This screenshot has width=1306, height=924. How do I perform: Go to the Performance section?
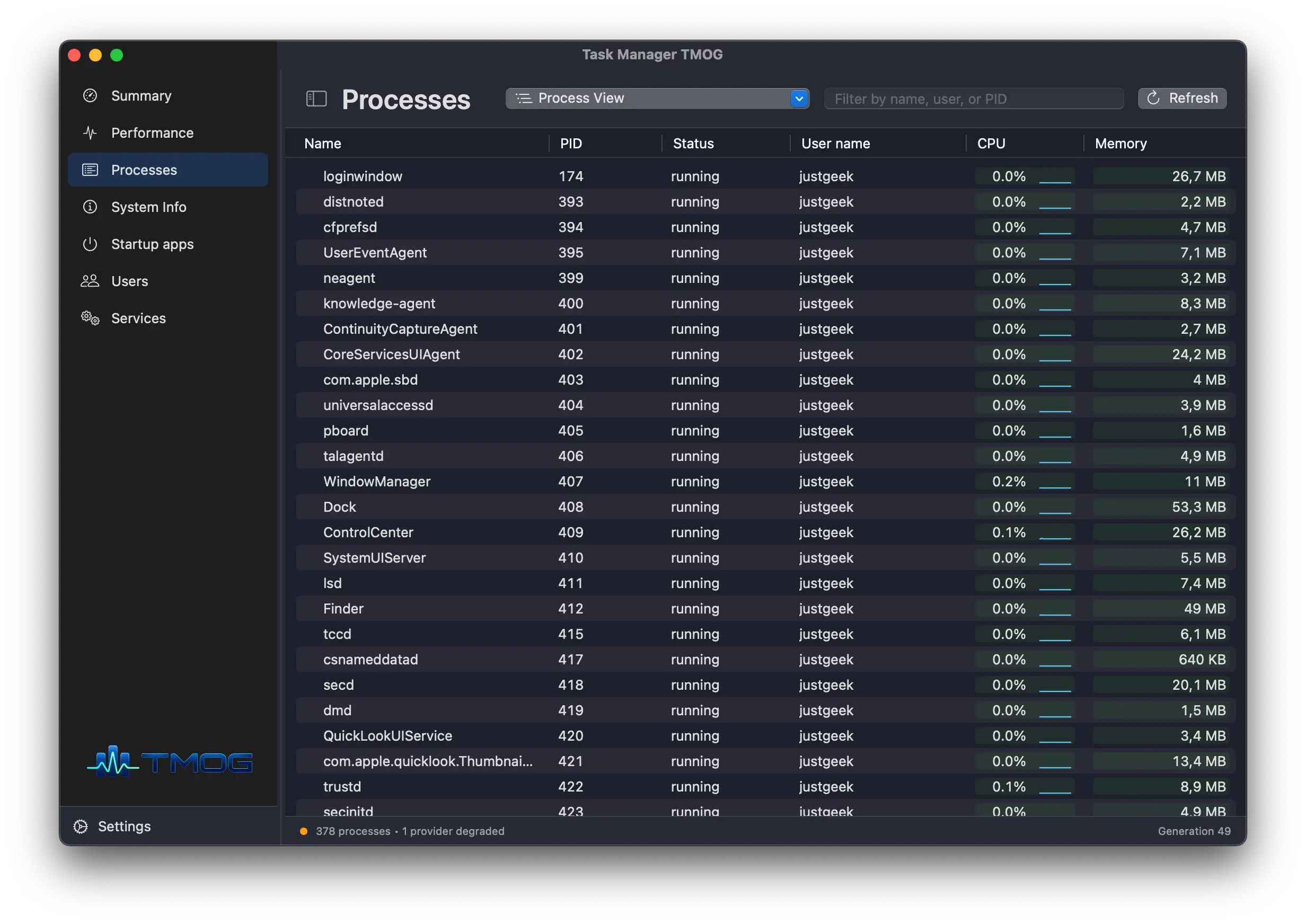pyautogui.click(x=168, y=132)
